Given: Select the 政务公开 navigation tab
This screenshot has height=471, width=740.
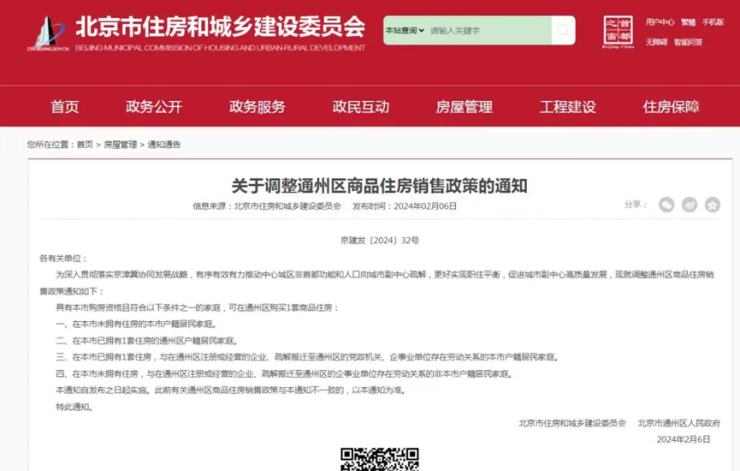Looking at the screenshot, I should point(154,107).
